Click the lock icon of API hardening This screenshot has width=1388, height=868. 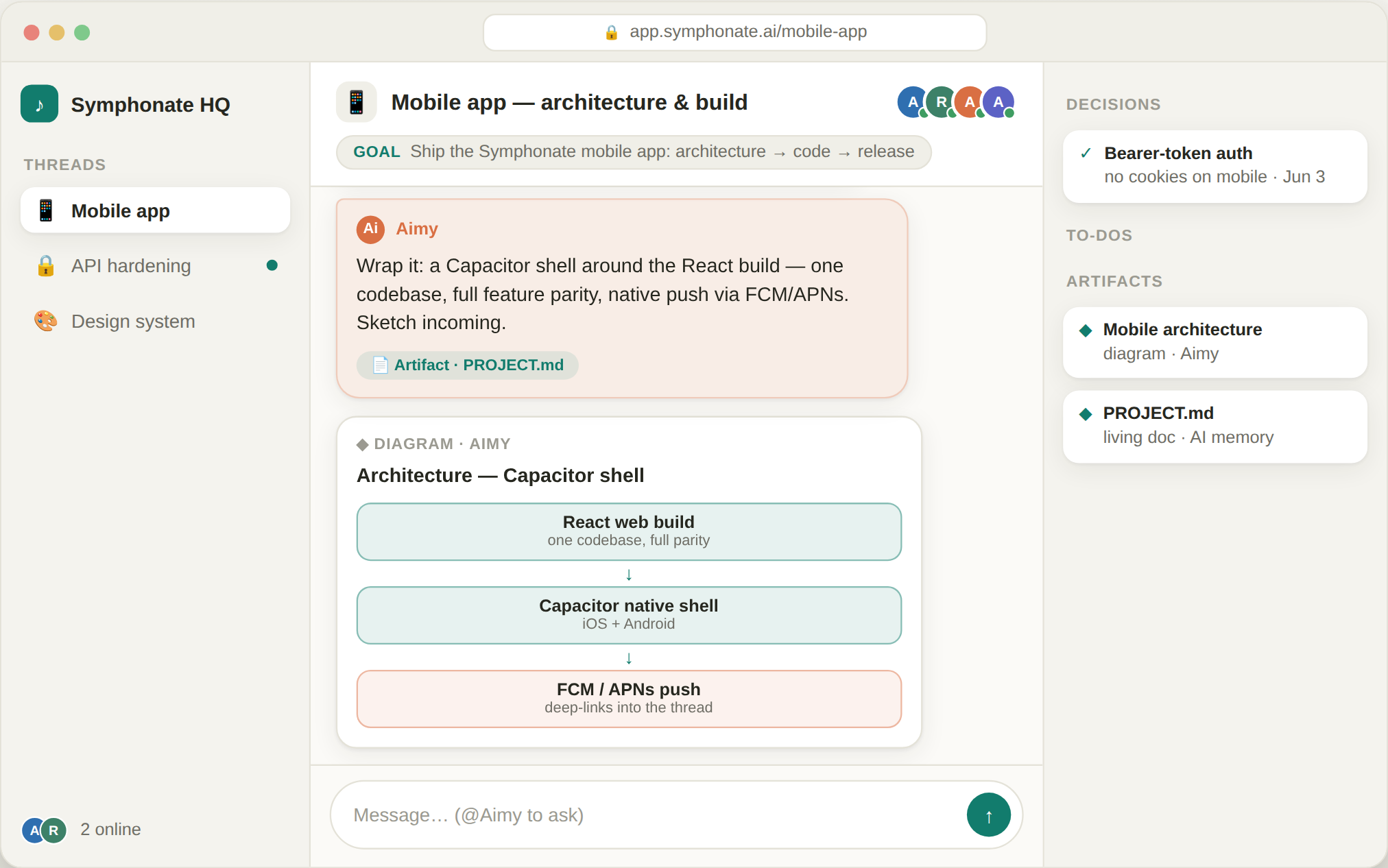coord(46,266)
